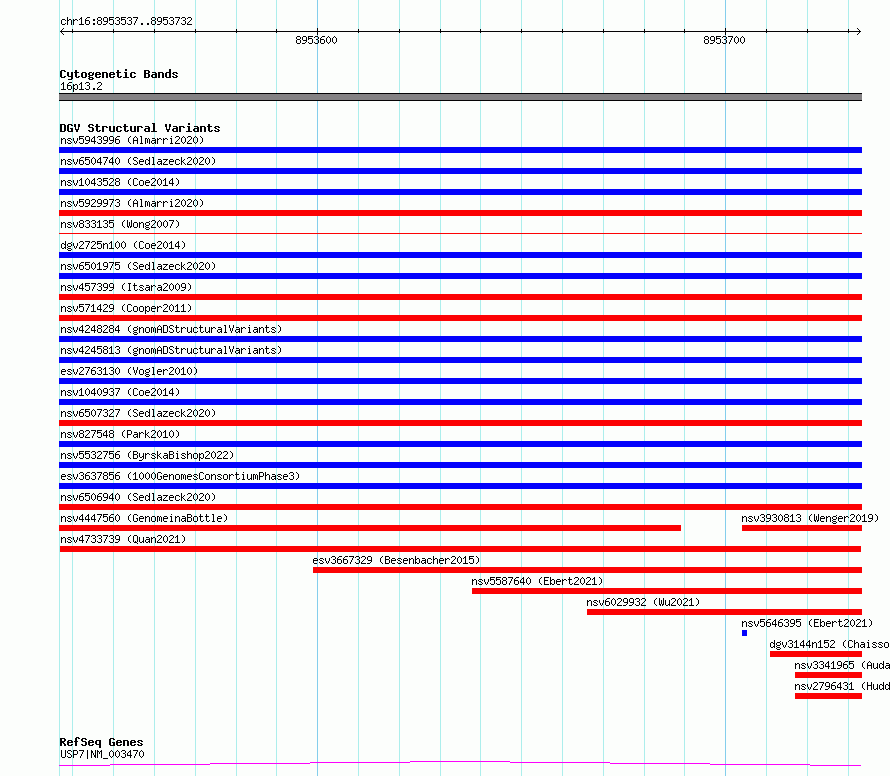
Task: Select the nsv827548 (Park2010) label
Action: [120, 434]
